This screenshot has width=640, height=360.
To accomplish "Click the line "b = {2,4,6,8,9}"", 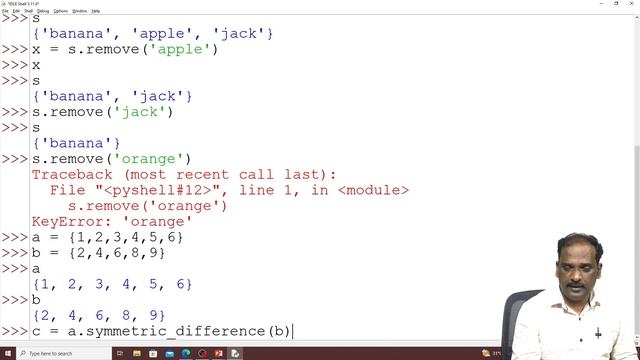I will (x=98, y=253).
